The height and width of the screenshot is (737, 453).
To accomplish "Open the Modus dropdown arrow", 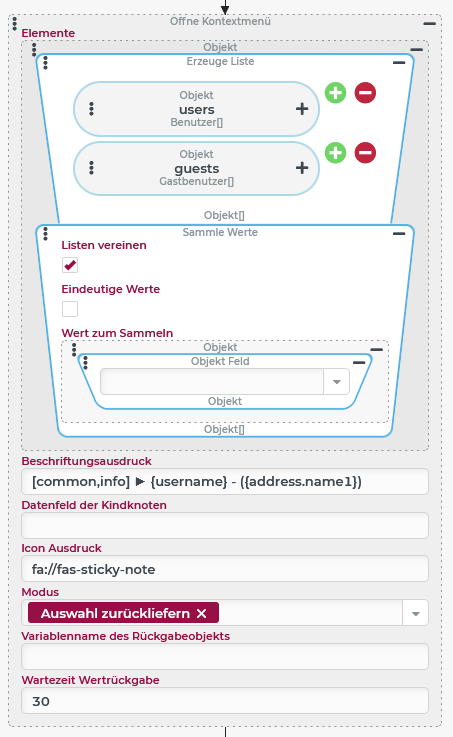I will click(415, 613).
